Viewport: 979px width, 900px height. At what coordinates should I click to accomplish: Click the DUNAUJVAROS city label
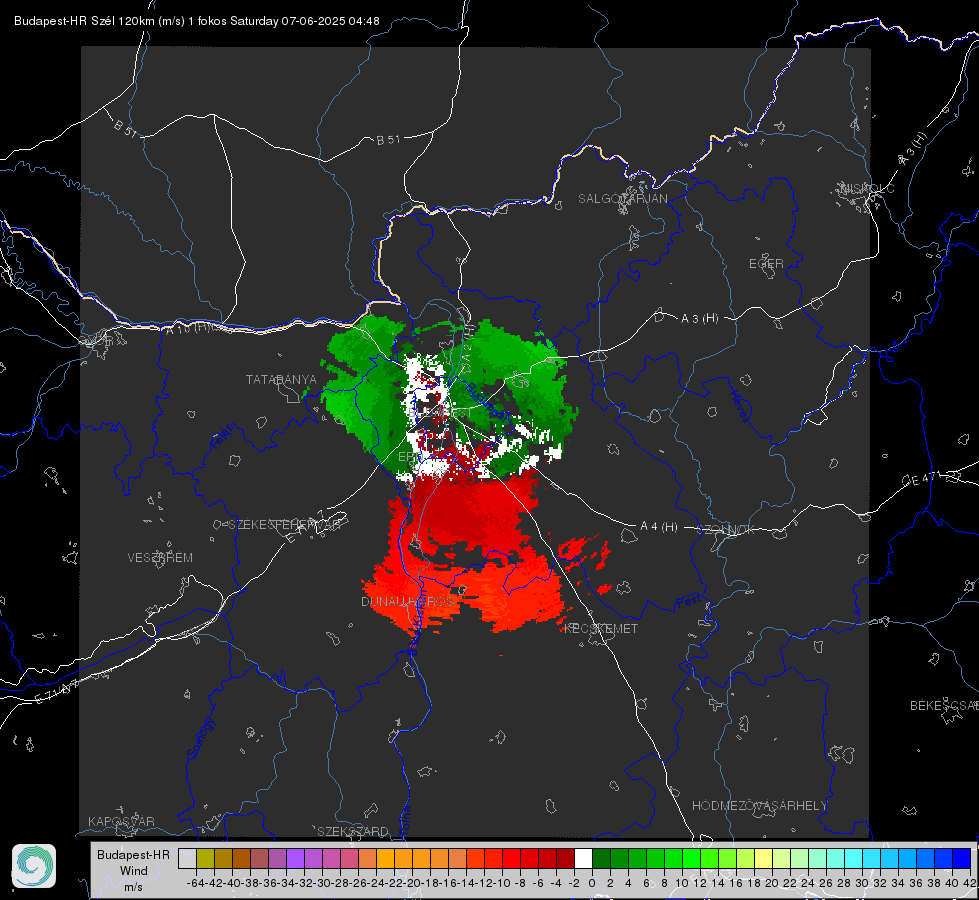[x=408, y=601]
